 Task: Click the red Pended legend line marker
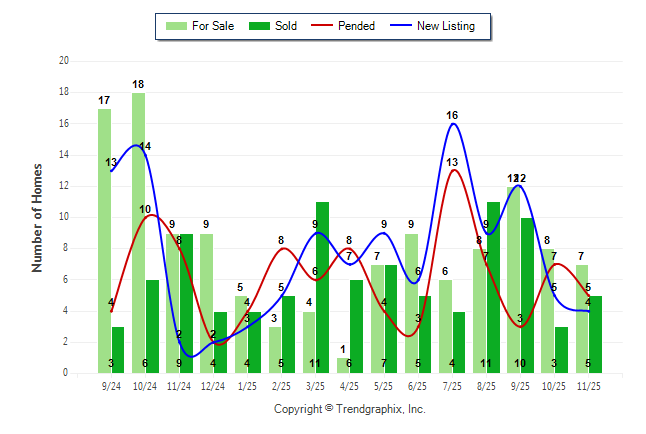(332, 26)
